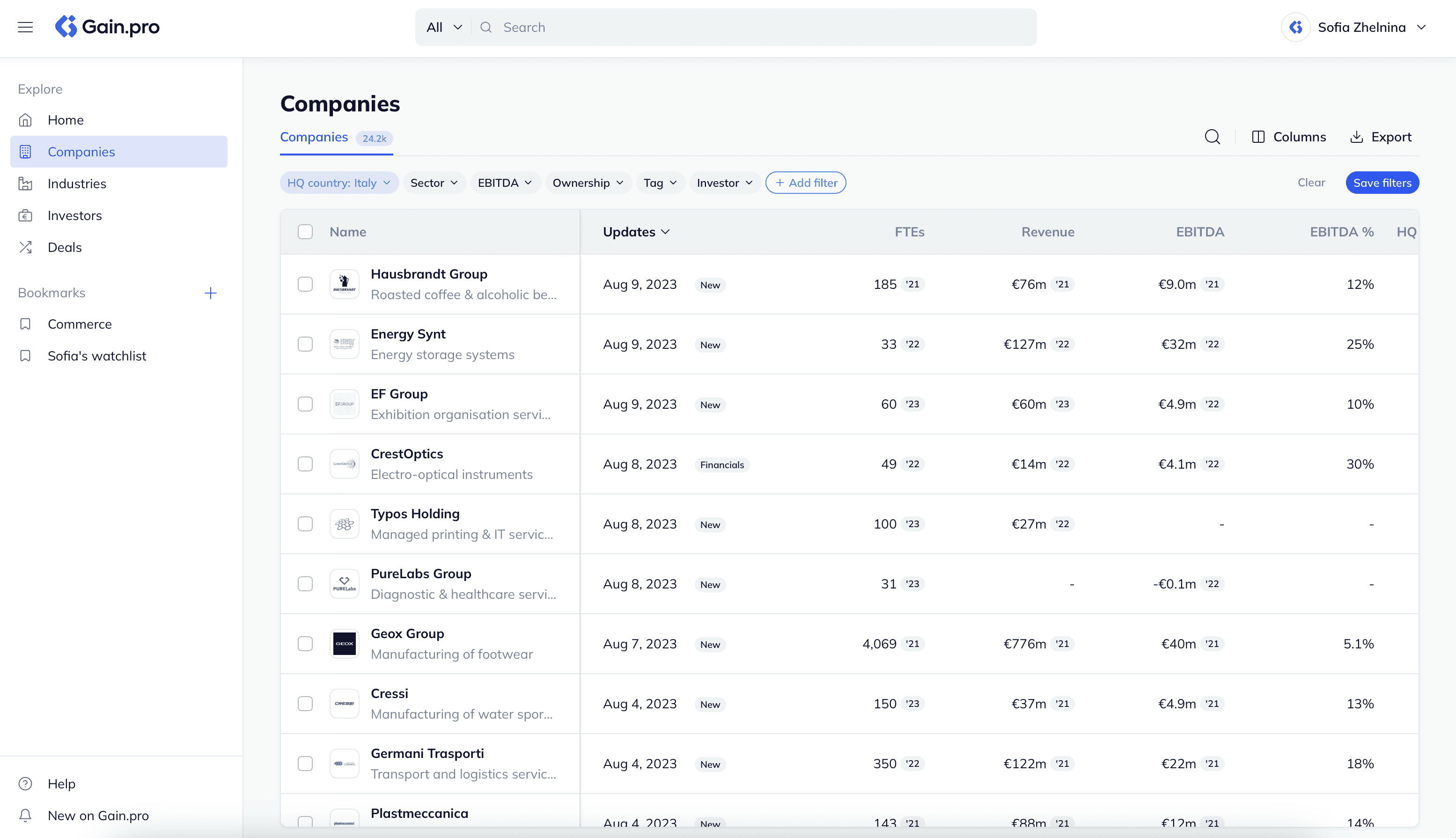Sort by the FTEs column header
Screen dimensions: 1456x838
[909, 231]
